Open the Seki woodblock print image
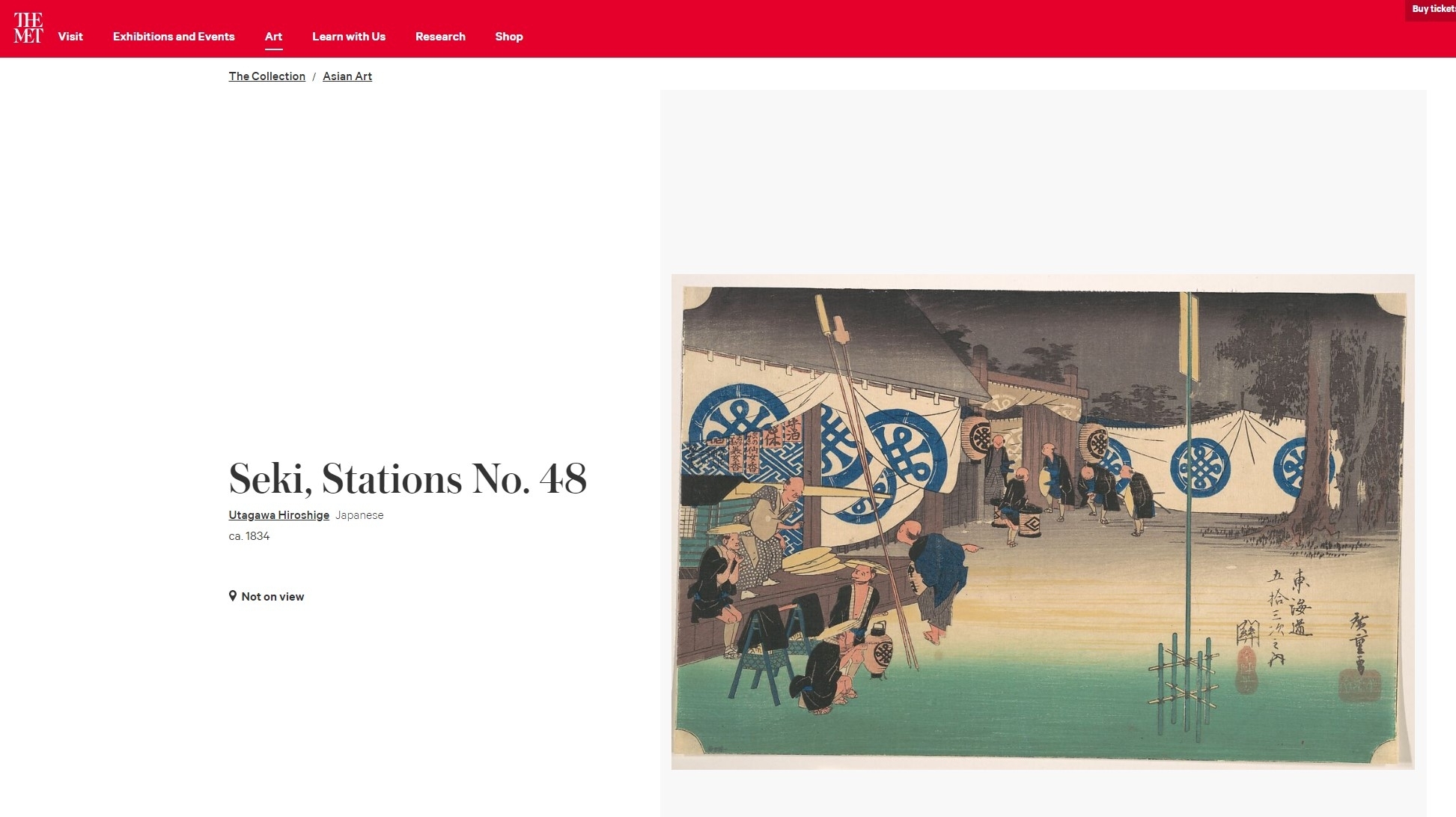Screen dimensions: 1456x817 tap(1043, 522)
